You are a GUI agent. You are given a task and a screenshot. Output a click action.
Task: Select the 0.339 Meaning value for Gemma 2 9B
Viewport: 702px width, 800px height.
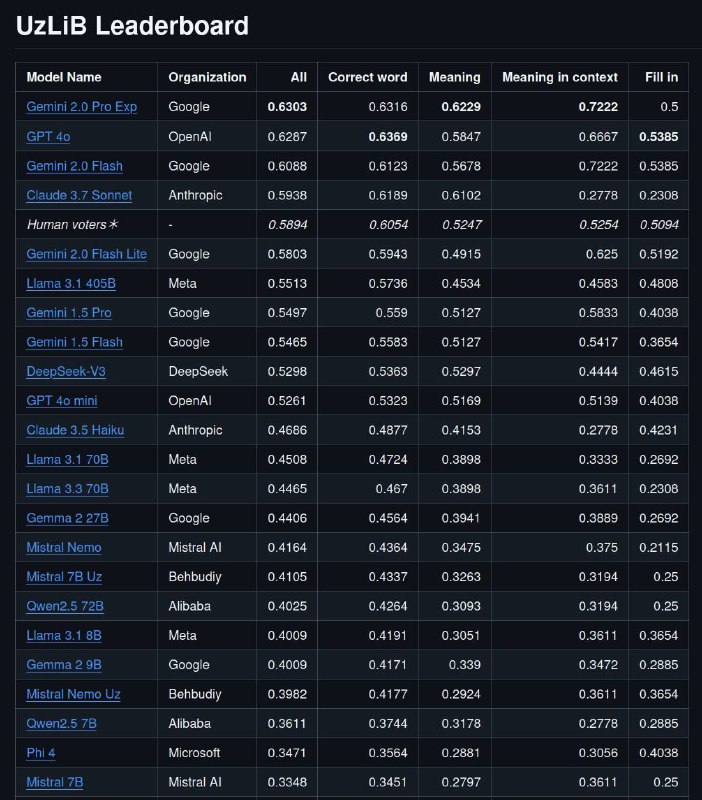[464, 665]
